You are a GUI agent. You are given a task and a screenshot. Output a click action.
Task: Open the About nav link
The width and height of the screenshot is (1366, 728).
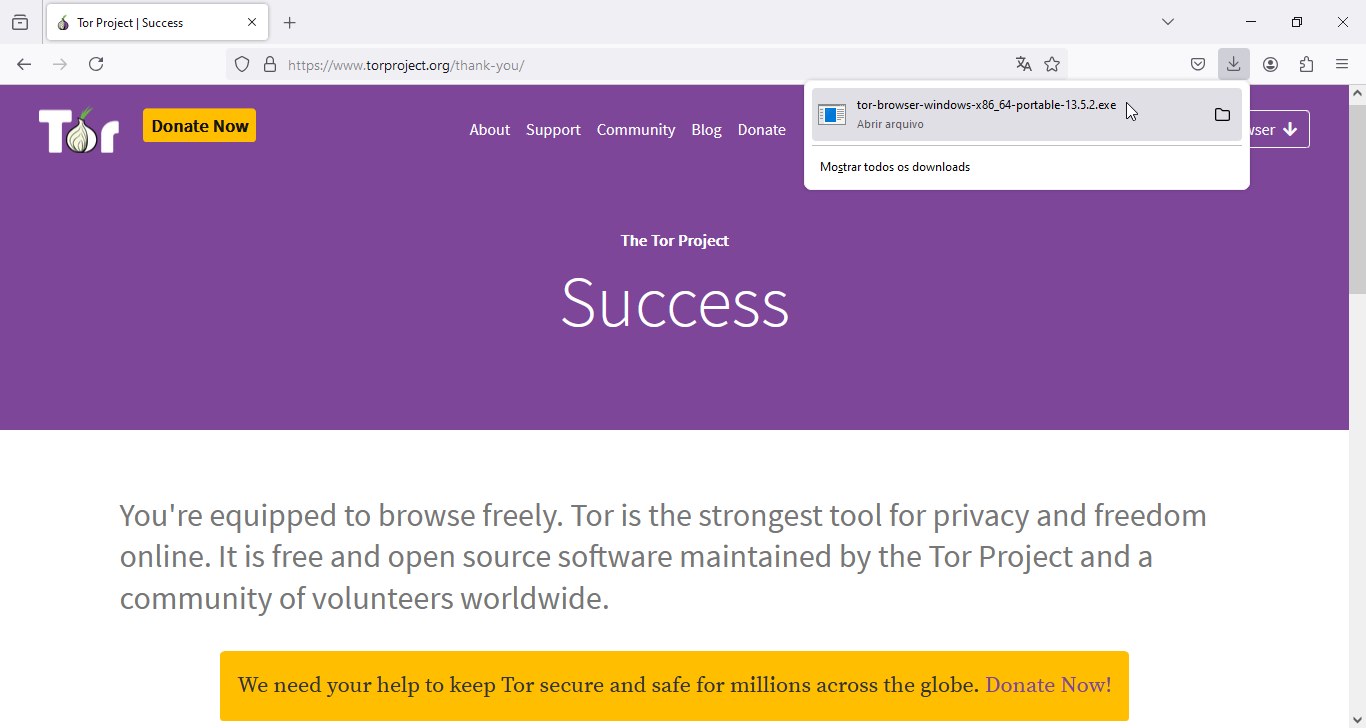point(490,130)
